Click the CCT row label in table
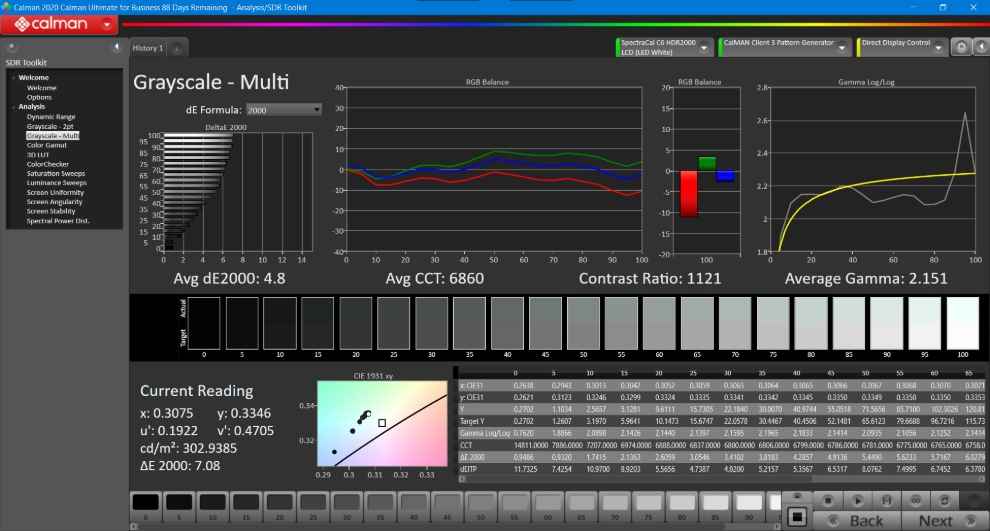The height and width of the screenshot is (531, 990). pos(467,445)
